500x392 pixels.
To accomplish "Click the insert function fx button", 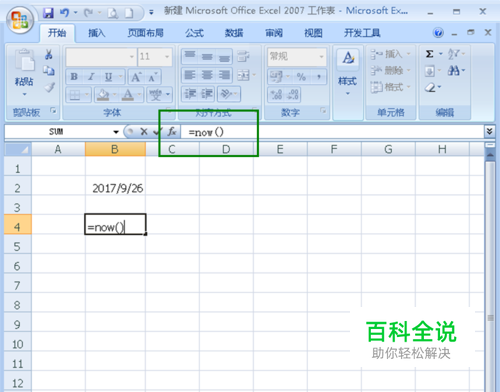I will [172, 132].
